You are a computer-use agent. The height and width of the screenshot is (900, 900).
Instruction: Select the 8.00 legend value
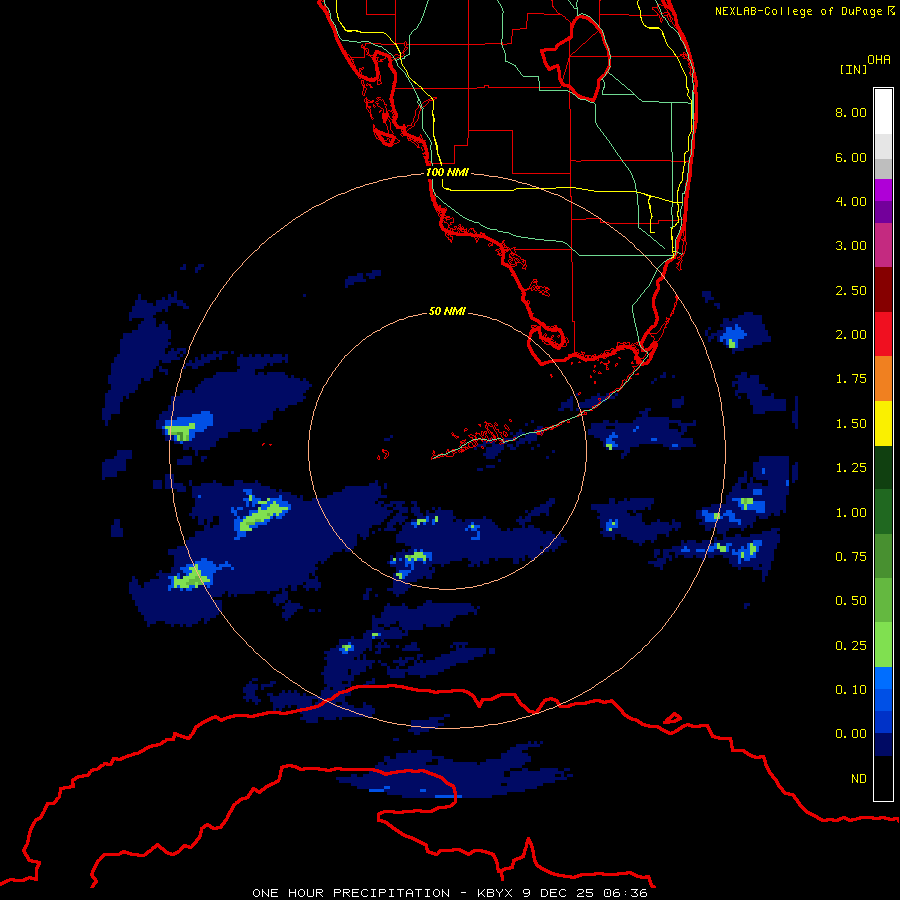(851, 112)
